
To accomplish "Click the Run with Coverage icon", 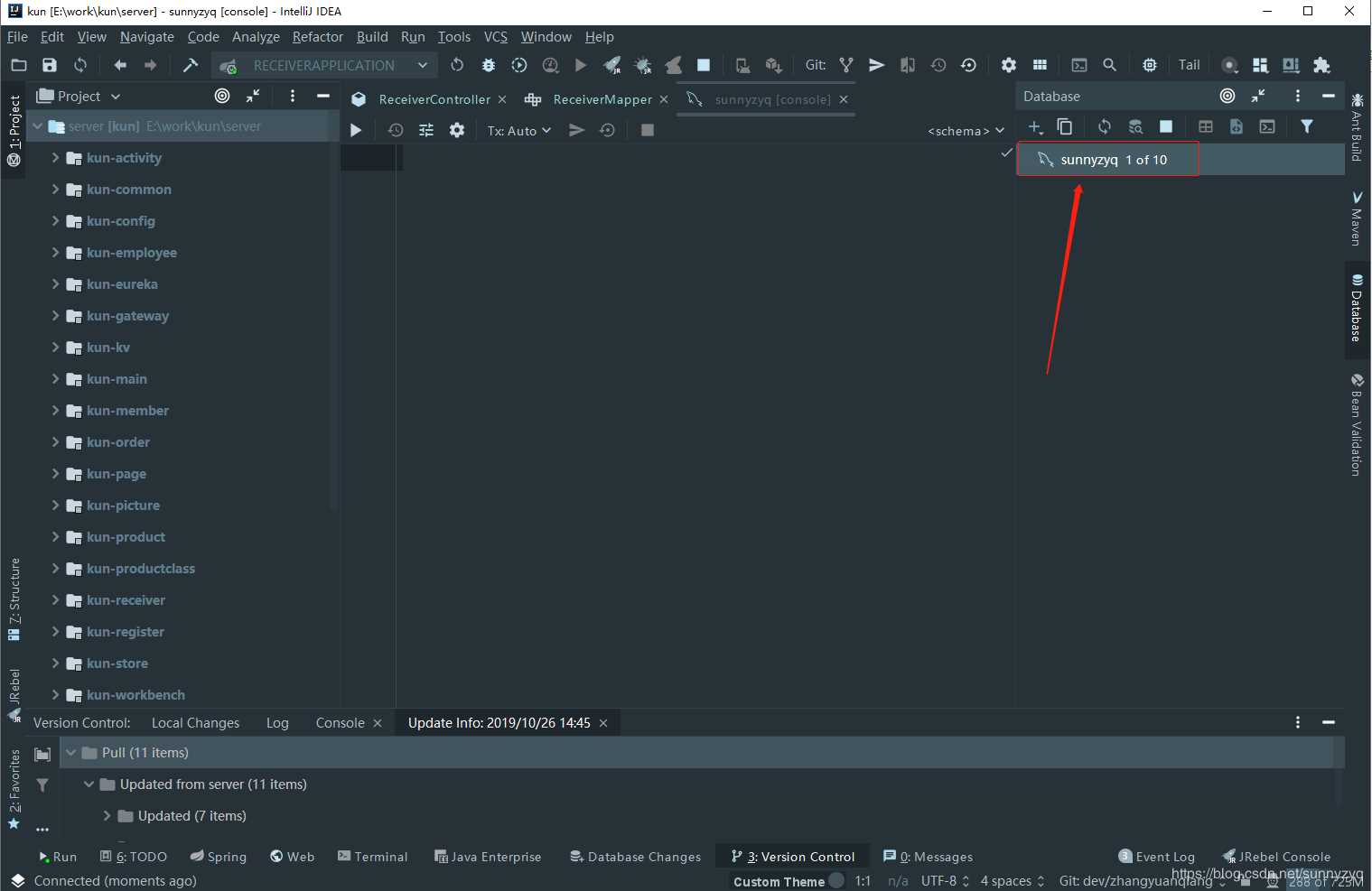I will point(519,65).
